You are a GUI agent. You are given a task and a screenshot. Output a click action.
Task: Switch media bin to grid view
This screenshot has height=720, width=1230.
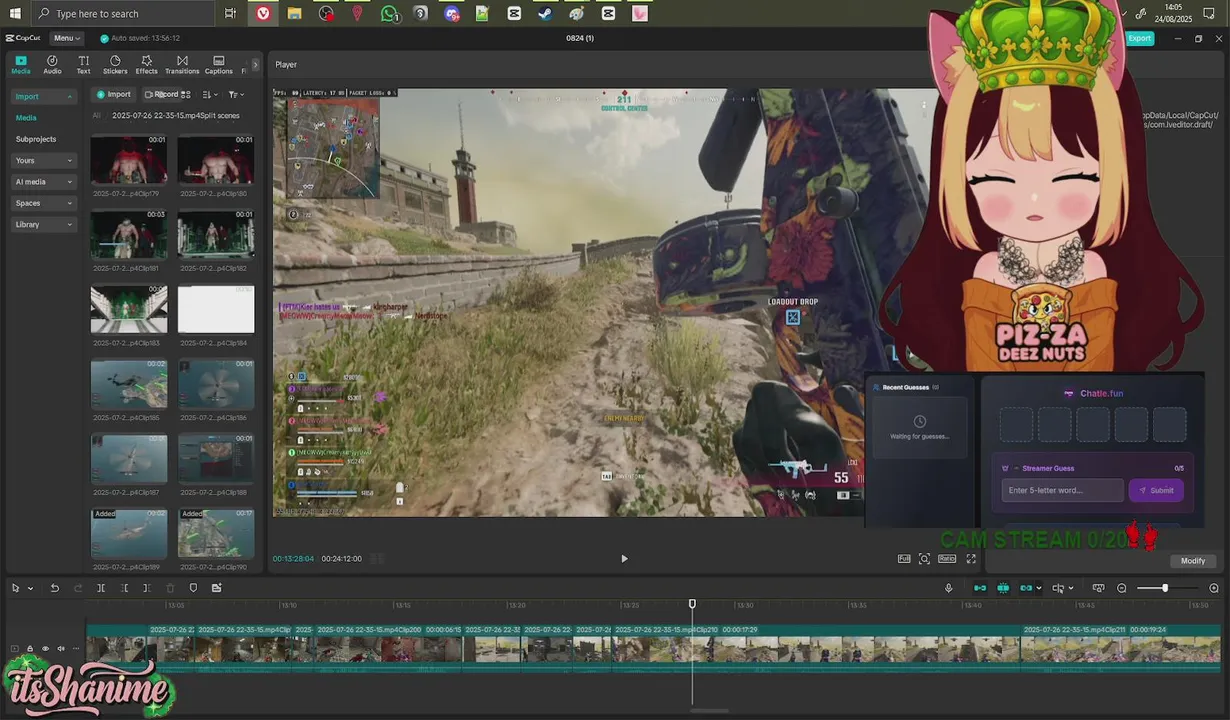(186, 94)
